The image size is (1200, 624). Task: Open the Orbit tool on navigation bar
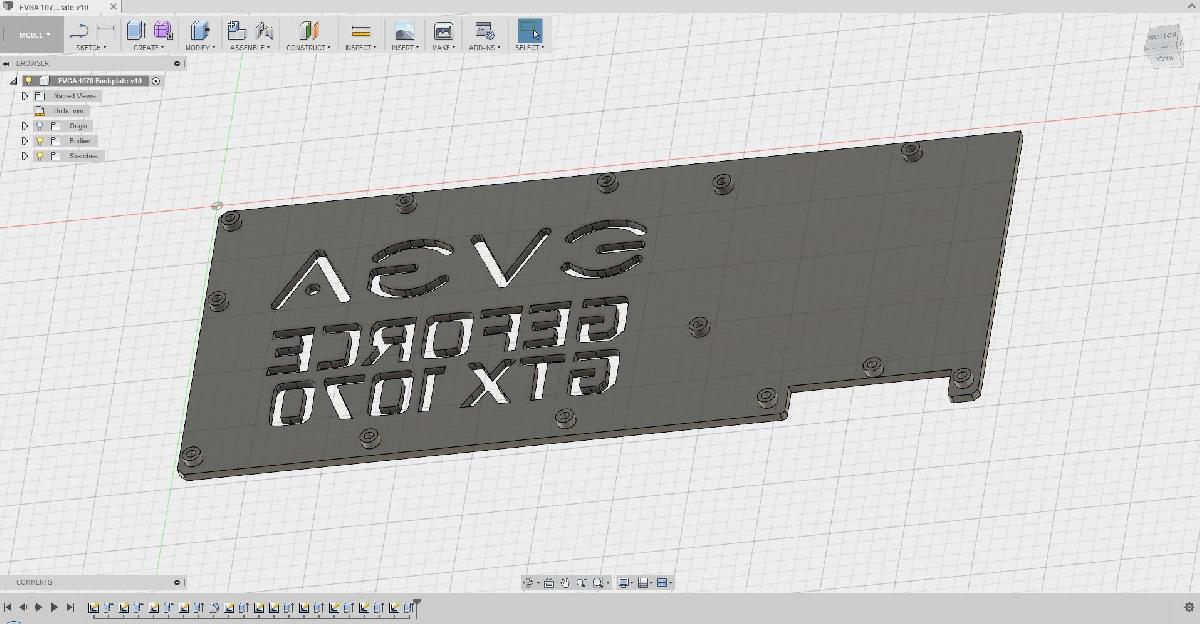pos(529,583)
